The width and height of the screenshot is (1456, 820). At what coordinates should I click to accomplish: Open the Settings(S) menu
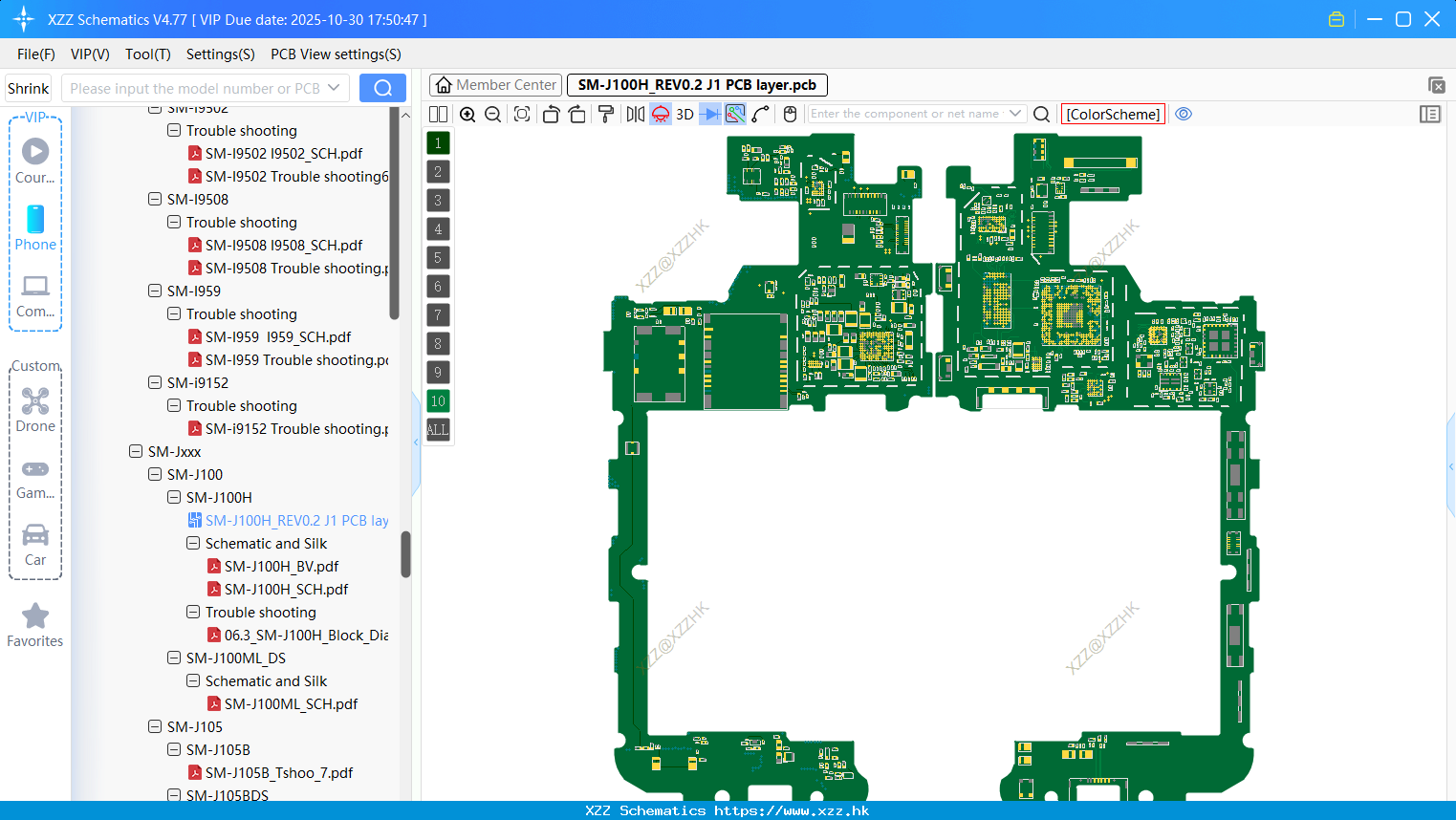coord(220,54)
